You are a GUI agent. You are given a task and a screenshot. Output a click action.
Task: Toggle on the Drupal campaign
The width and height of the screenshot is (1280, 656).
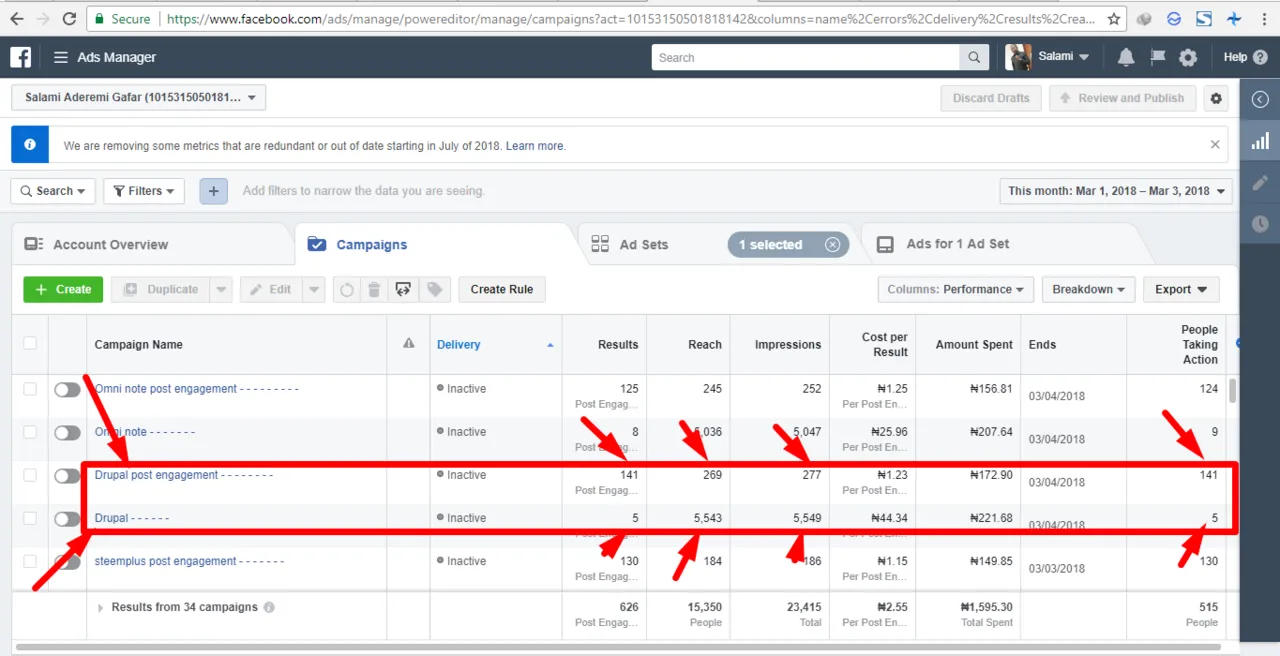click(67, 518)
